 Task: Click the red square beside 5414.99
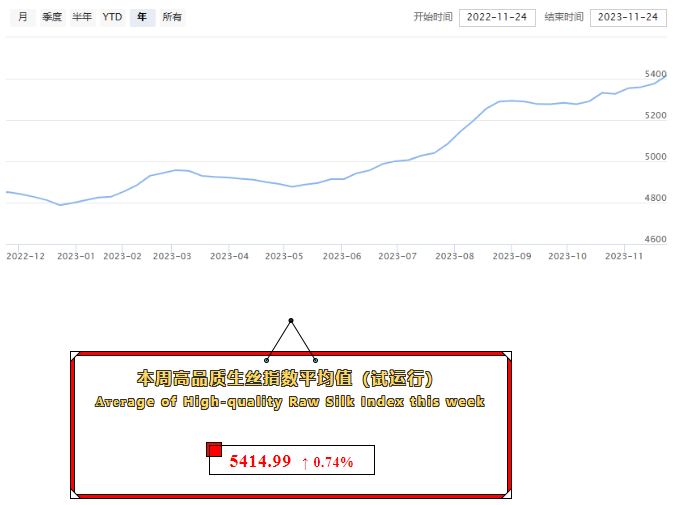point(214,449)
